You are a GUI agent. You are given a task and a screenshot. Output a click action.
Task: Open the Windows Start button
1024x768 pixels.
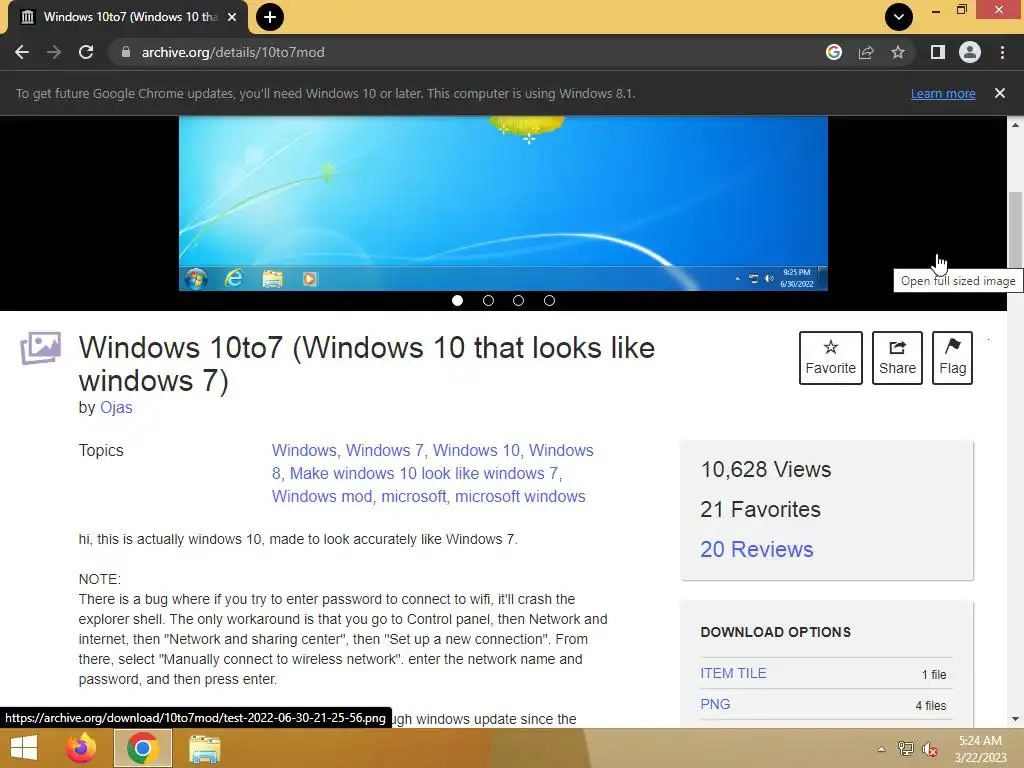tap(24, 748)
